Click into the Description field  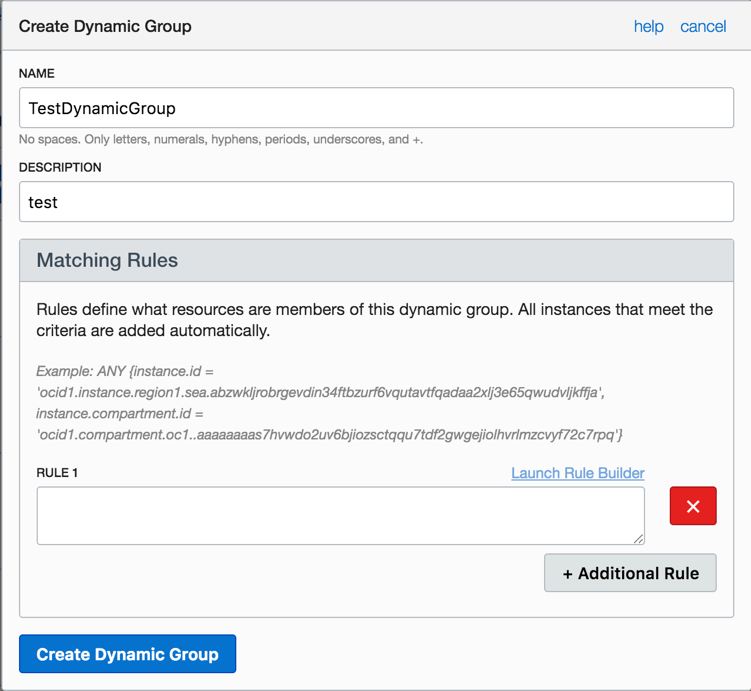point(376,202)
